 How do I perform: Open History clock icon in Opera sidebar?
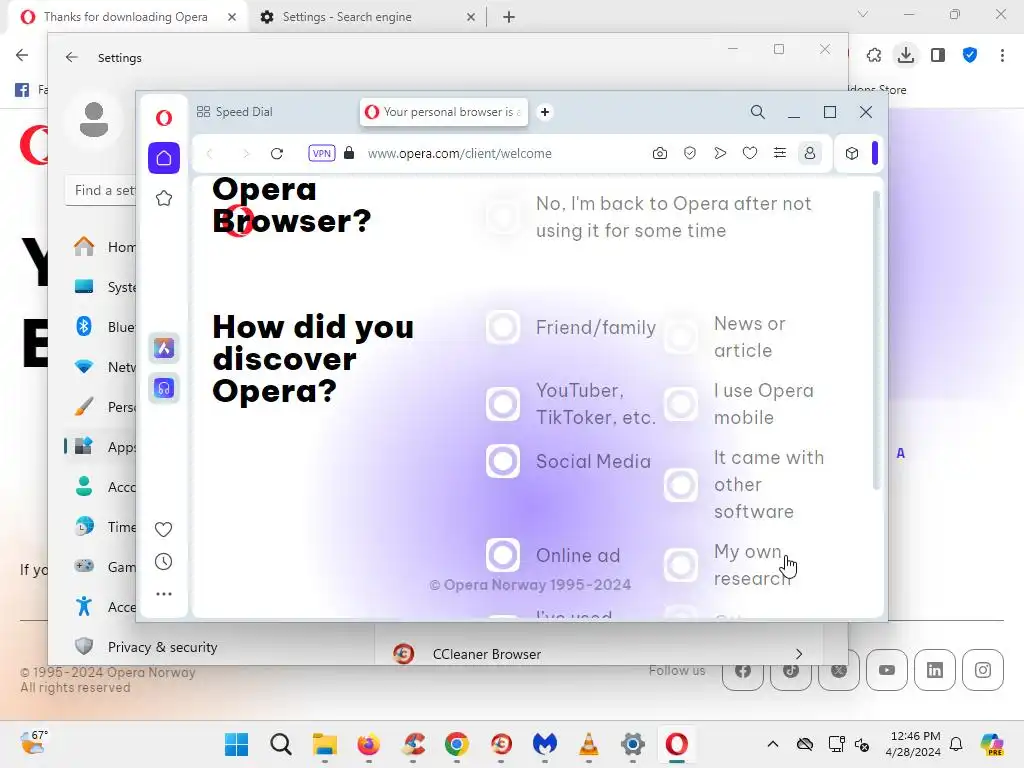[x=164, y=562]
